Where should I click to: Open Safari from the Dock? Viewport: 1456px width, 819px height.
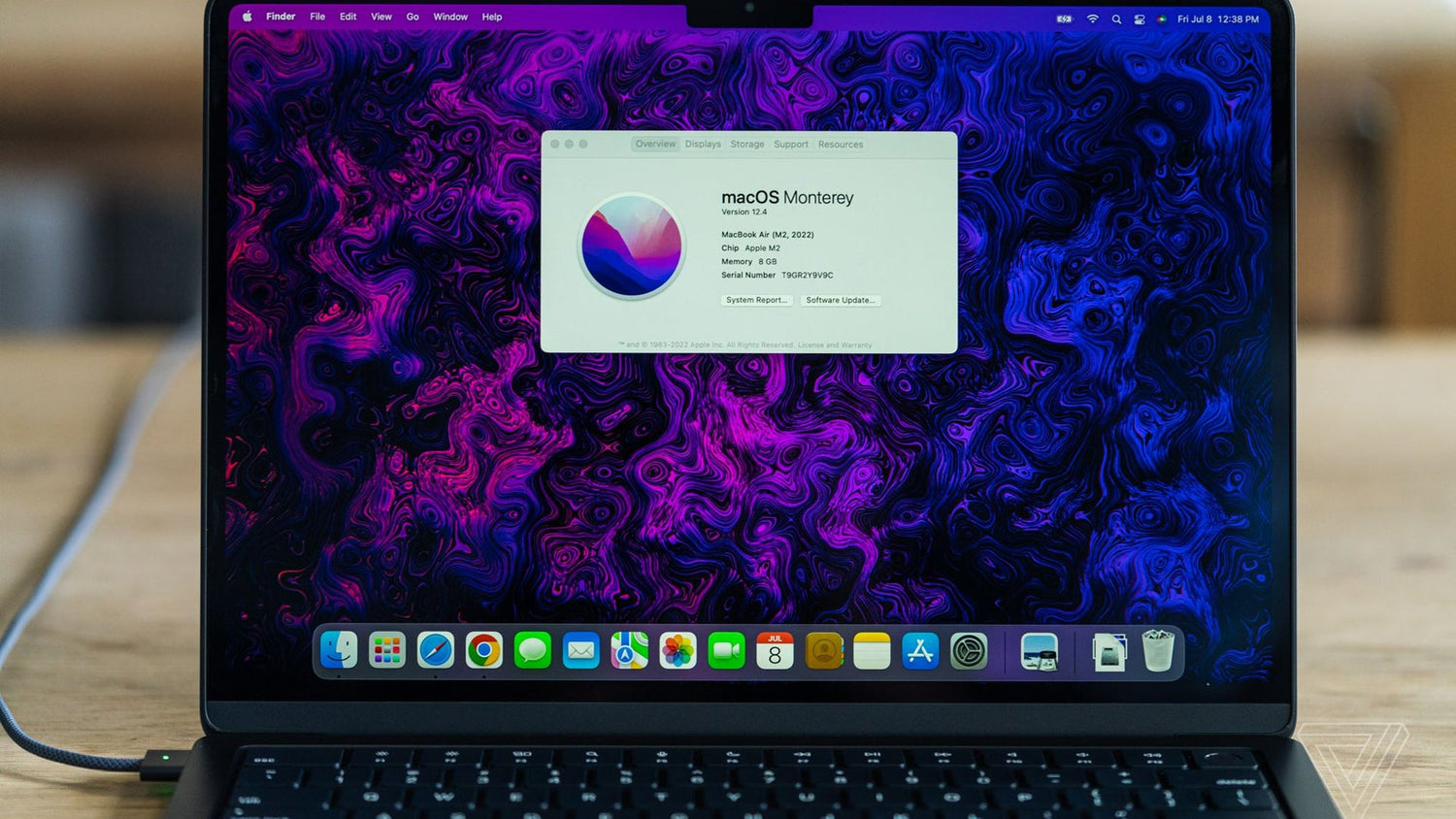pos(436,650)
